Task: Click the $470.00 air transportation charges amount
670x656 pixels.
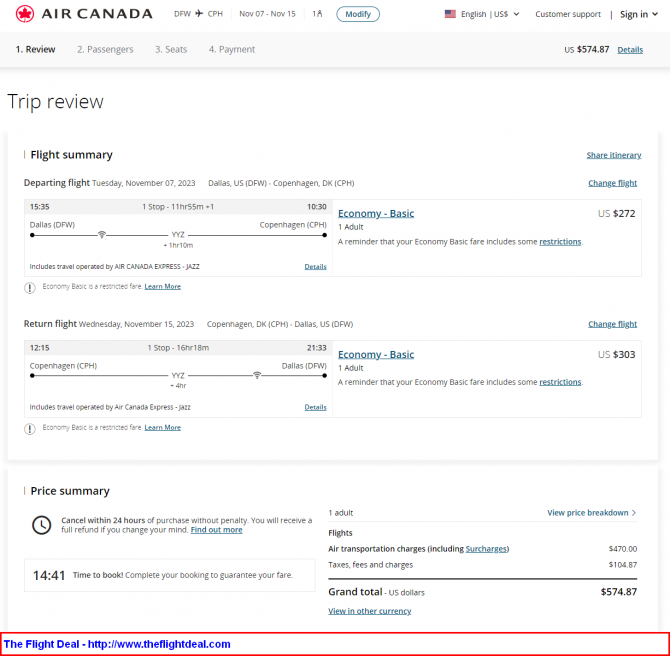Action: (x=623, y=549)
